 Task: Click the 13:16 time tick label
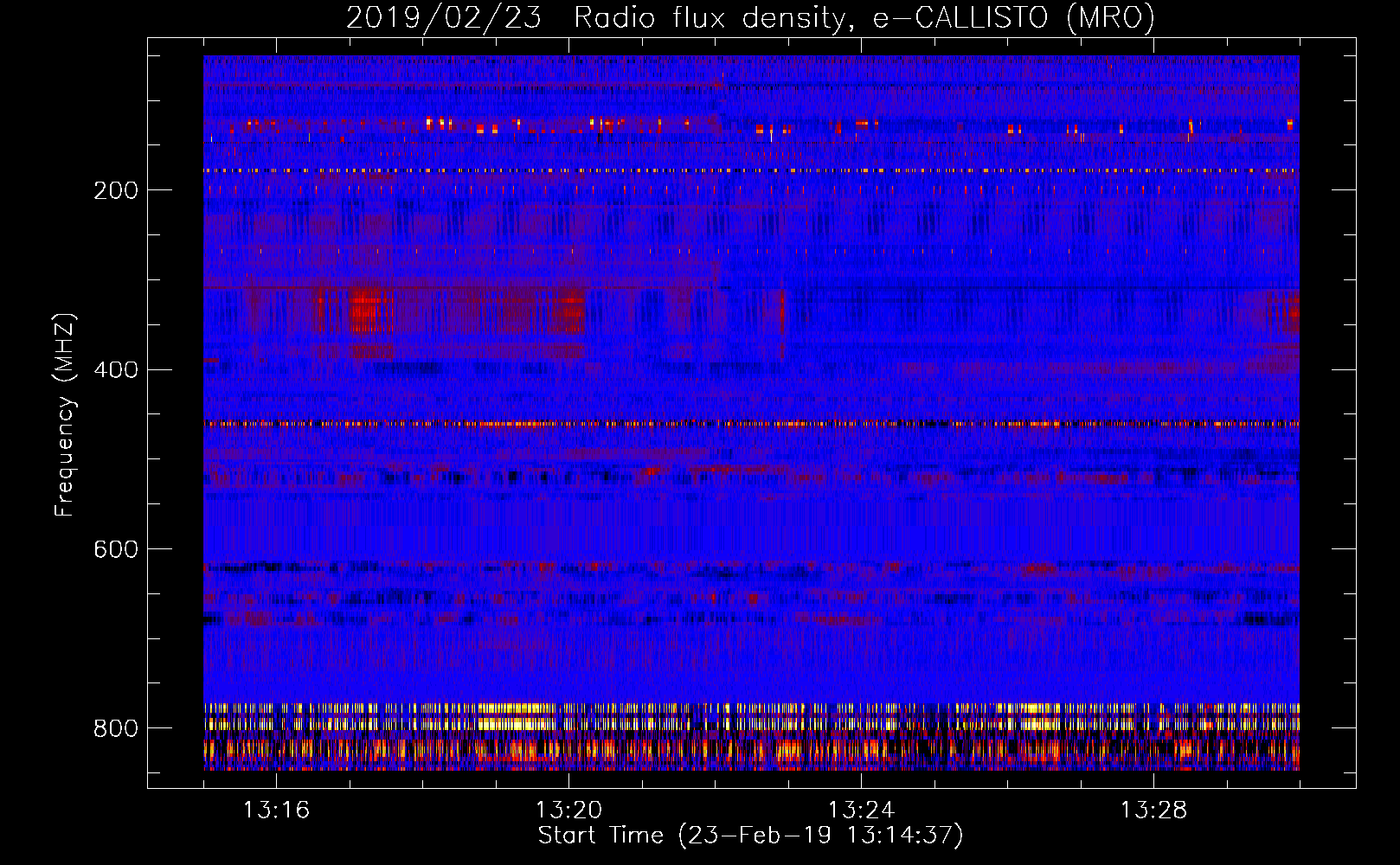276,810
